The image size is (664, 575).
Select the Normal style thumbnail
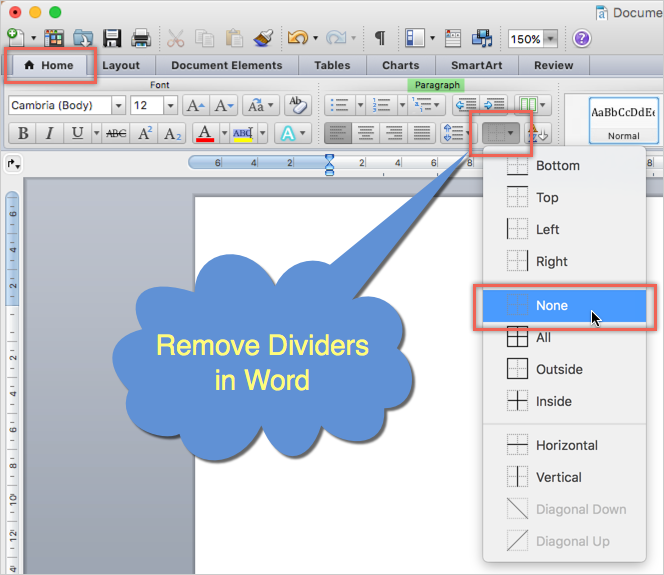click(x=623, y=118)
